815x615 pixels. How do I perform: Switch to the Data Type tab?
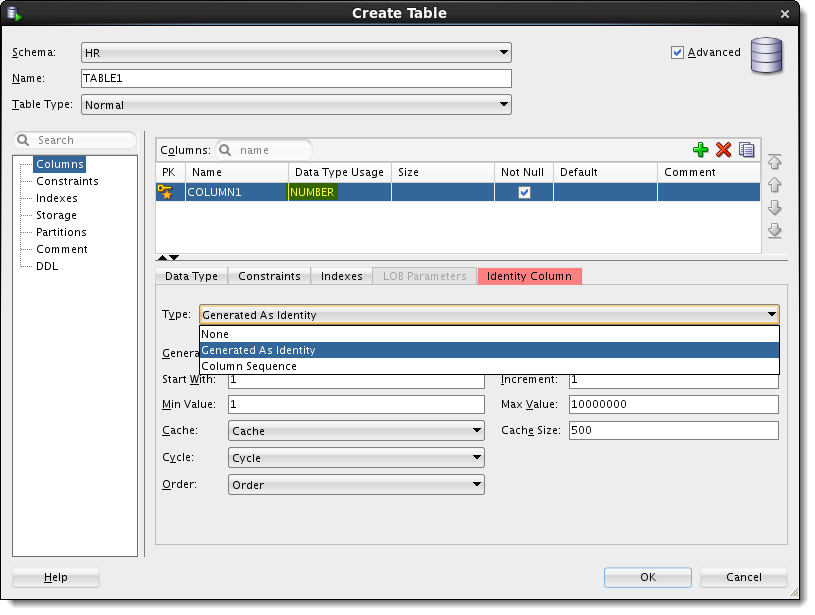[x=191, y=276]
